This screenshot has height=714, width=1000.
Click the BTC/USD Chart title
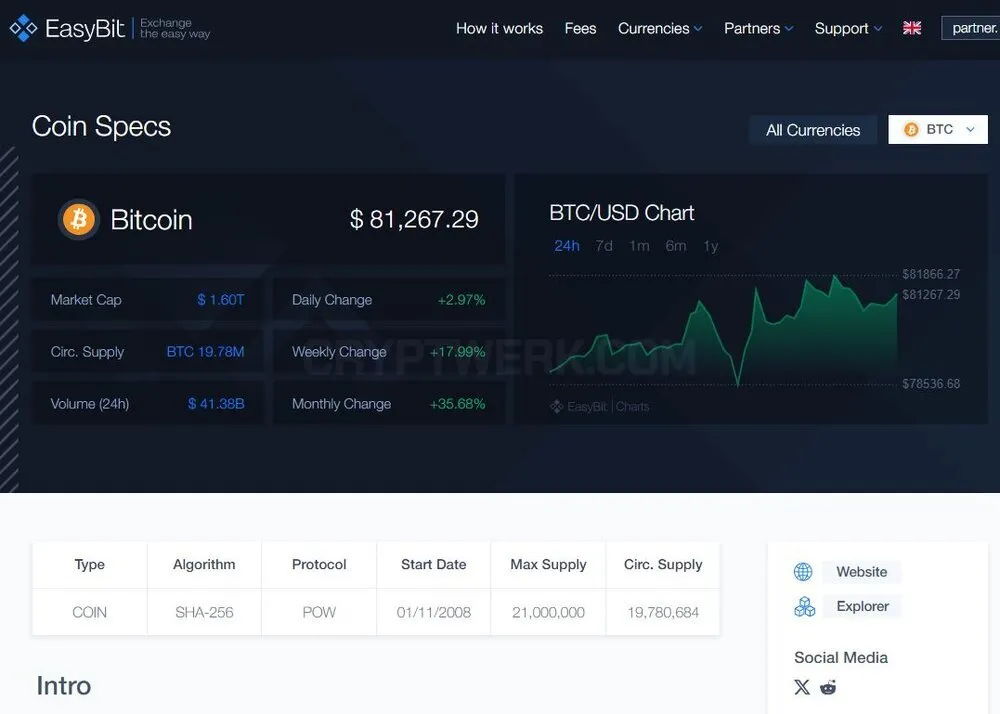622,213
